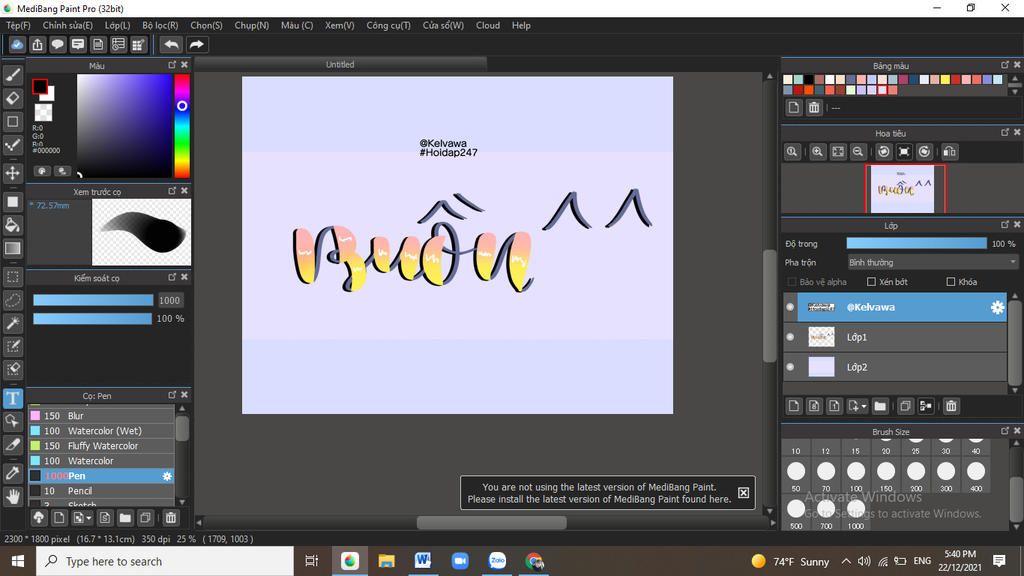Select the Pencil brush
This screenshot has width=1024, height=576.
(102, 491)
